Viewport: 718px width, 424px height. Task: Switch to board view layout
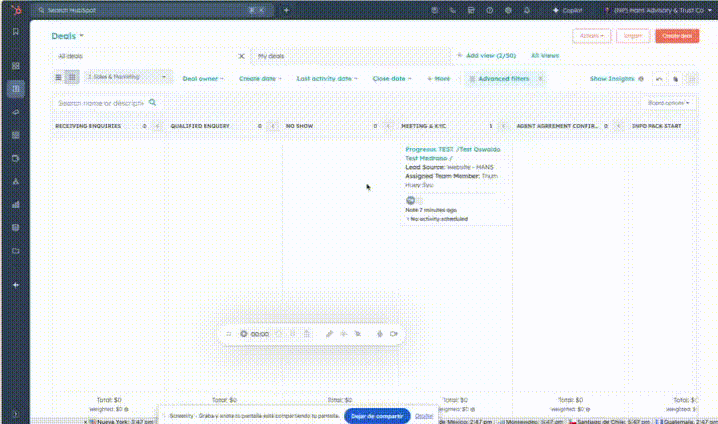pos(72,77)
